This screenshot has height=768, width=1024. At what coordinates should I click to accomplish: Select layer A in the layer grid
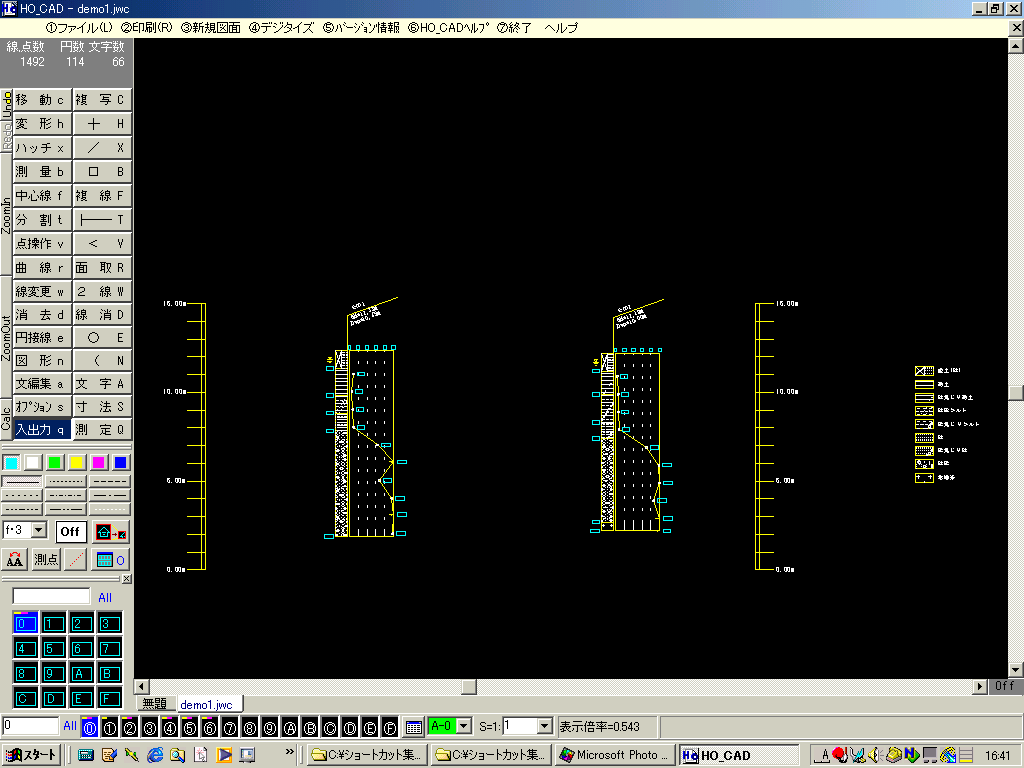80,673
